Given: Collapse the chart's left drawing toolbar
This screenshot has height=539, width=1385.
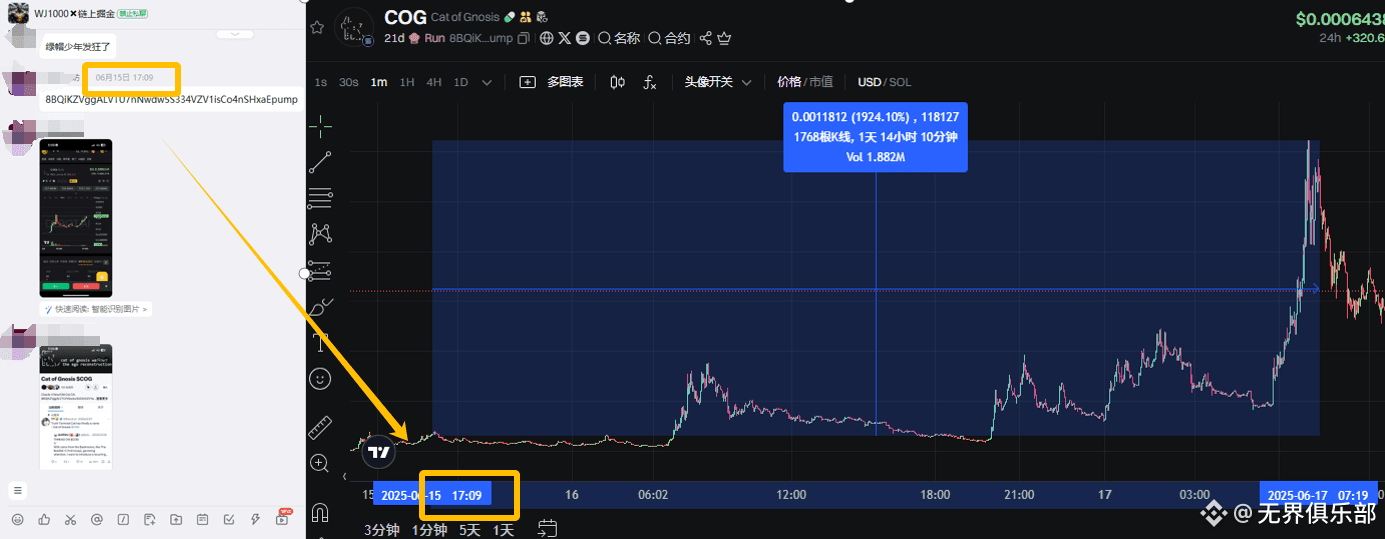Looking at the screenshot, I should (345, 477).
